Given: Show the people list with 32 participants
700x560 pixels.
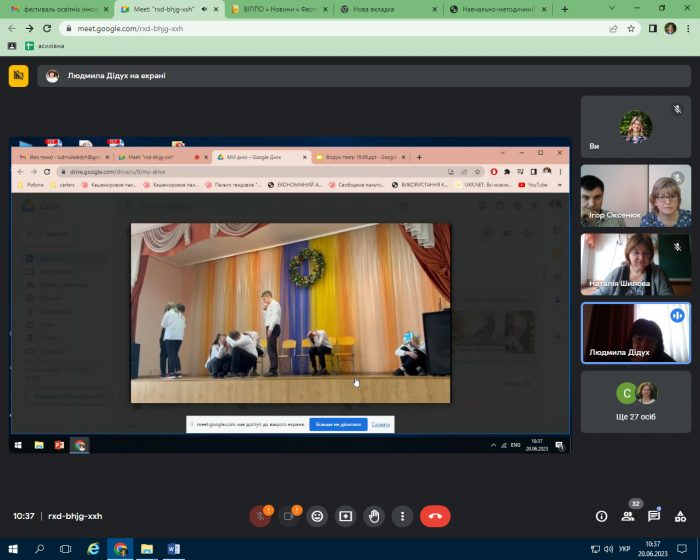Looking at the screenshot, I should [x=628, y=516].
